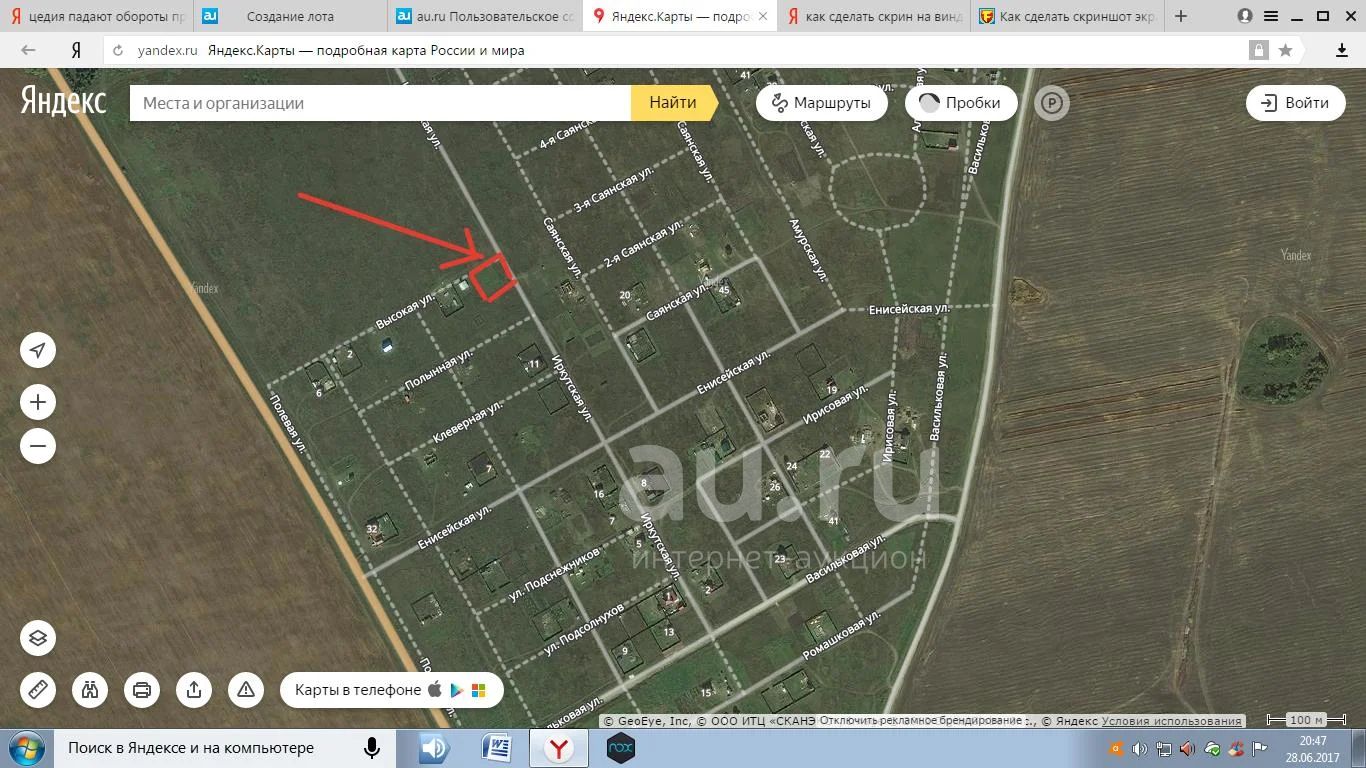Click the Action Center flag tray icon
This screenshot has width=1366, height=768.
[x=1260, y=748]
